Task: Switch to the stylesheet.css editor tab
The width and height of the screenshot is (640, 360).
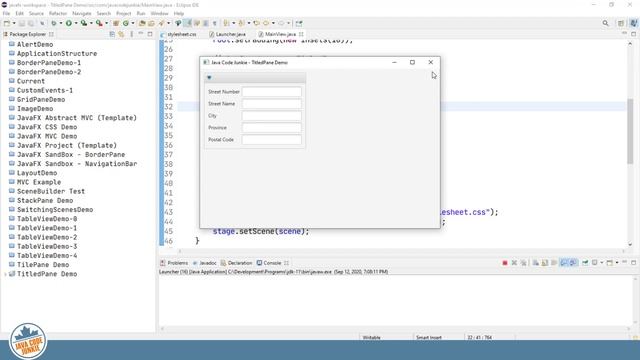Action: 178,34
